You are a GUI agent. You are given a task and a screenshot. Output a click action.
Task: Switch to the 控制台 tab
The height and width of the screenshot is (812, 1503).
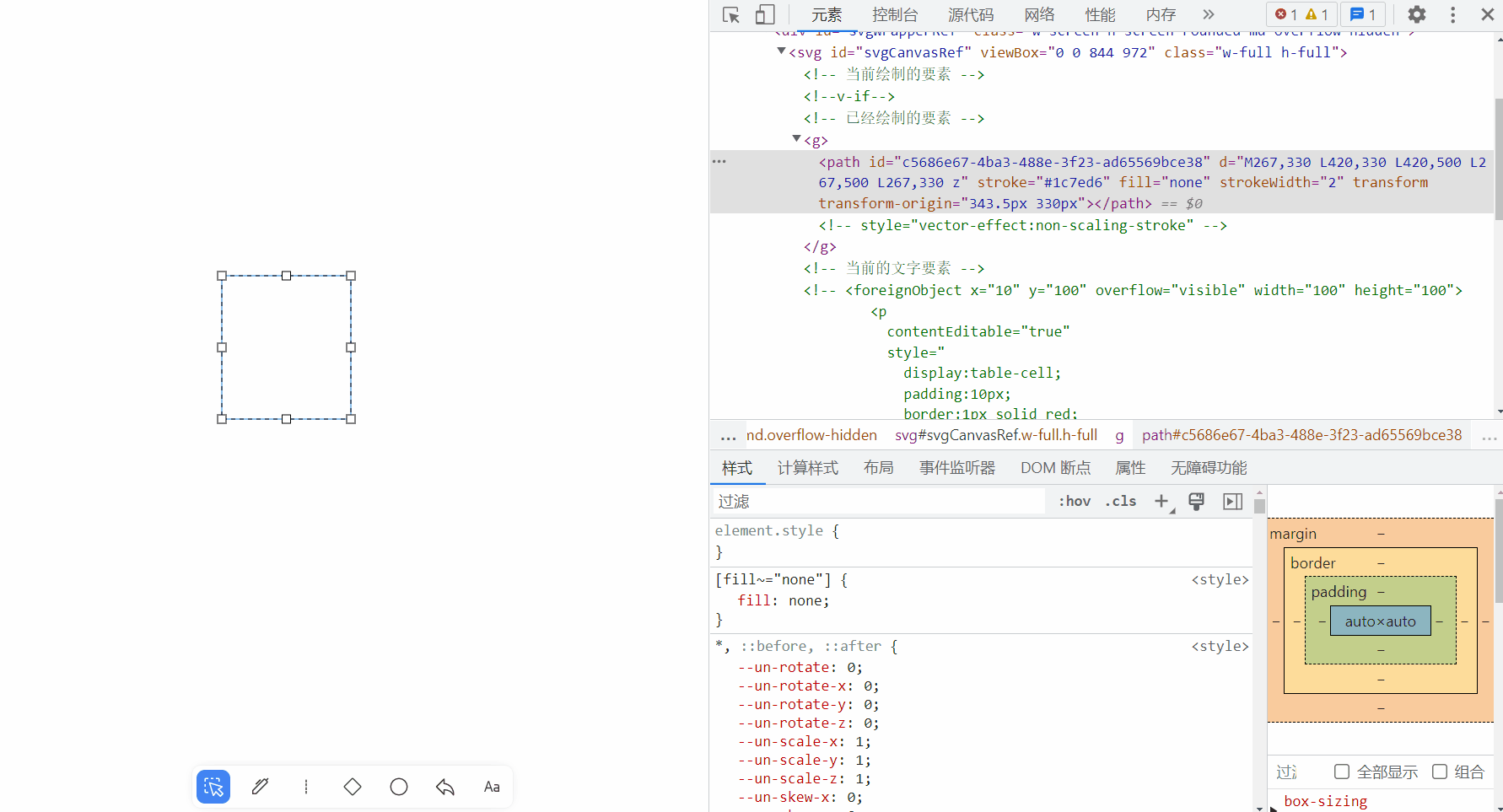pos(895,14)
